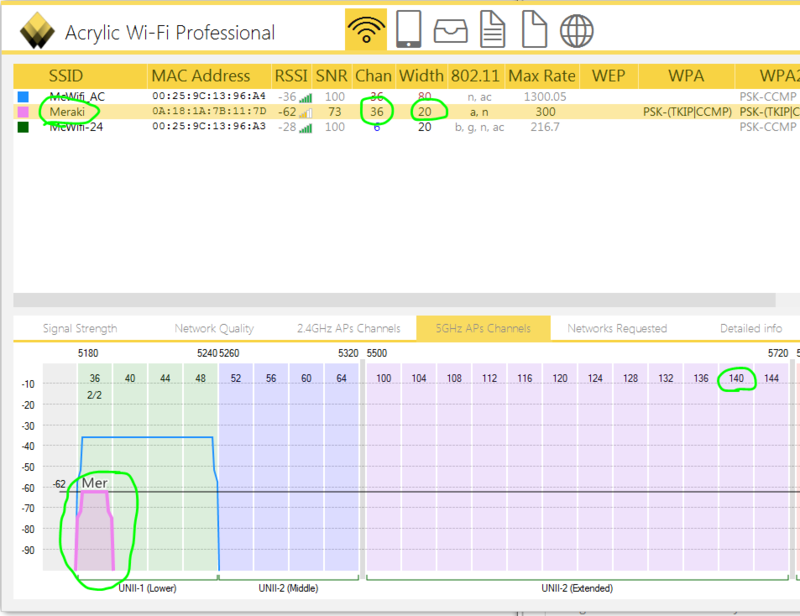This screenshot has height=616, width=800.
Task: Sort by the RSSI column header
Action: pos(291,76)
